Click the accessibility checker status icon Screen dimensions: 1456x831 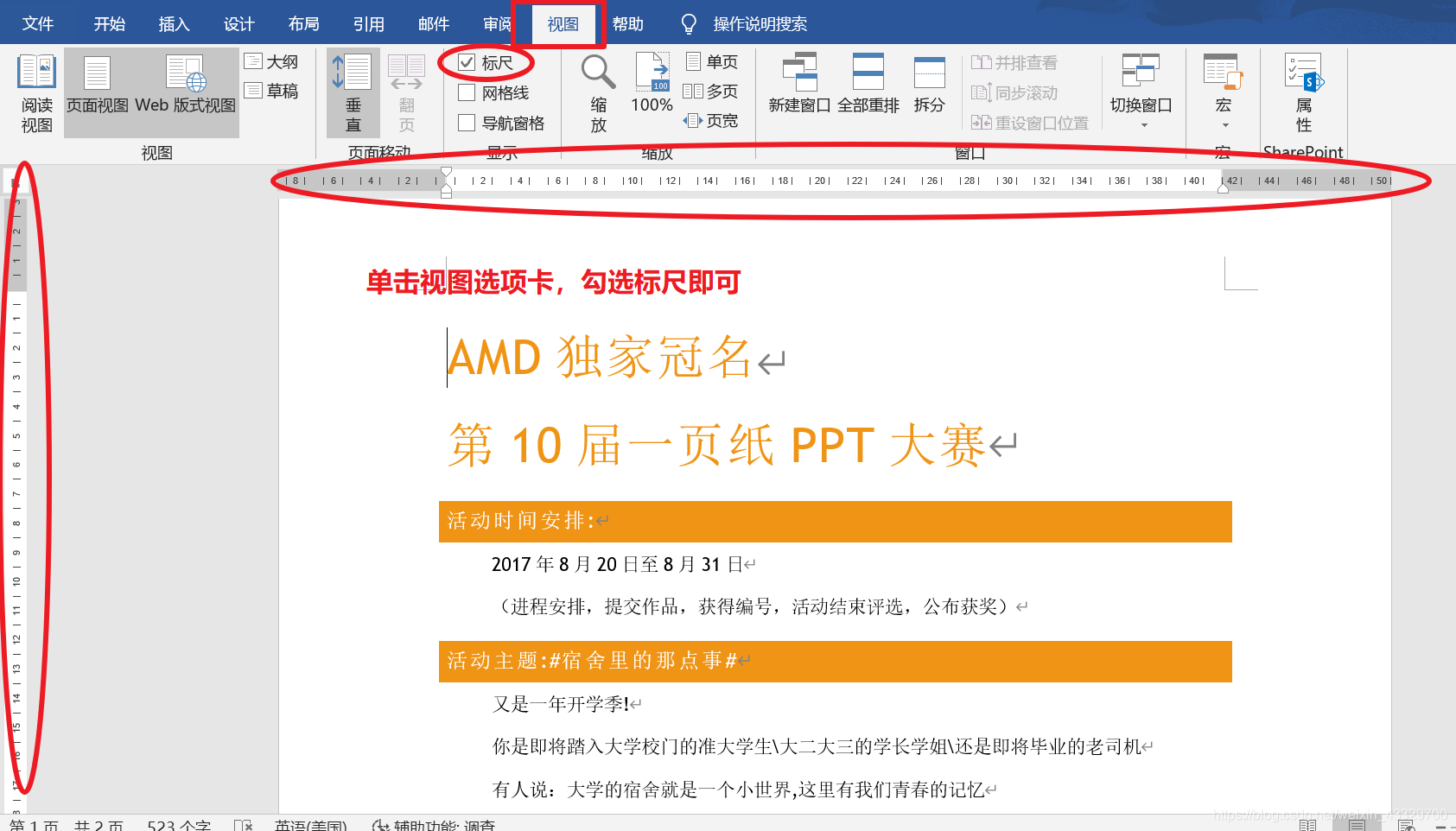point(380,825)
